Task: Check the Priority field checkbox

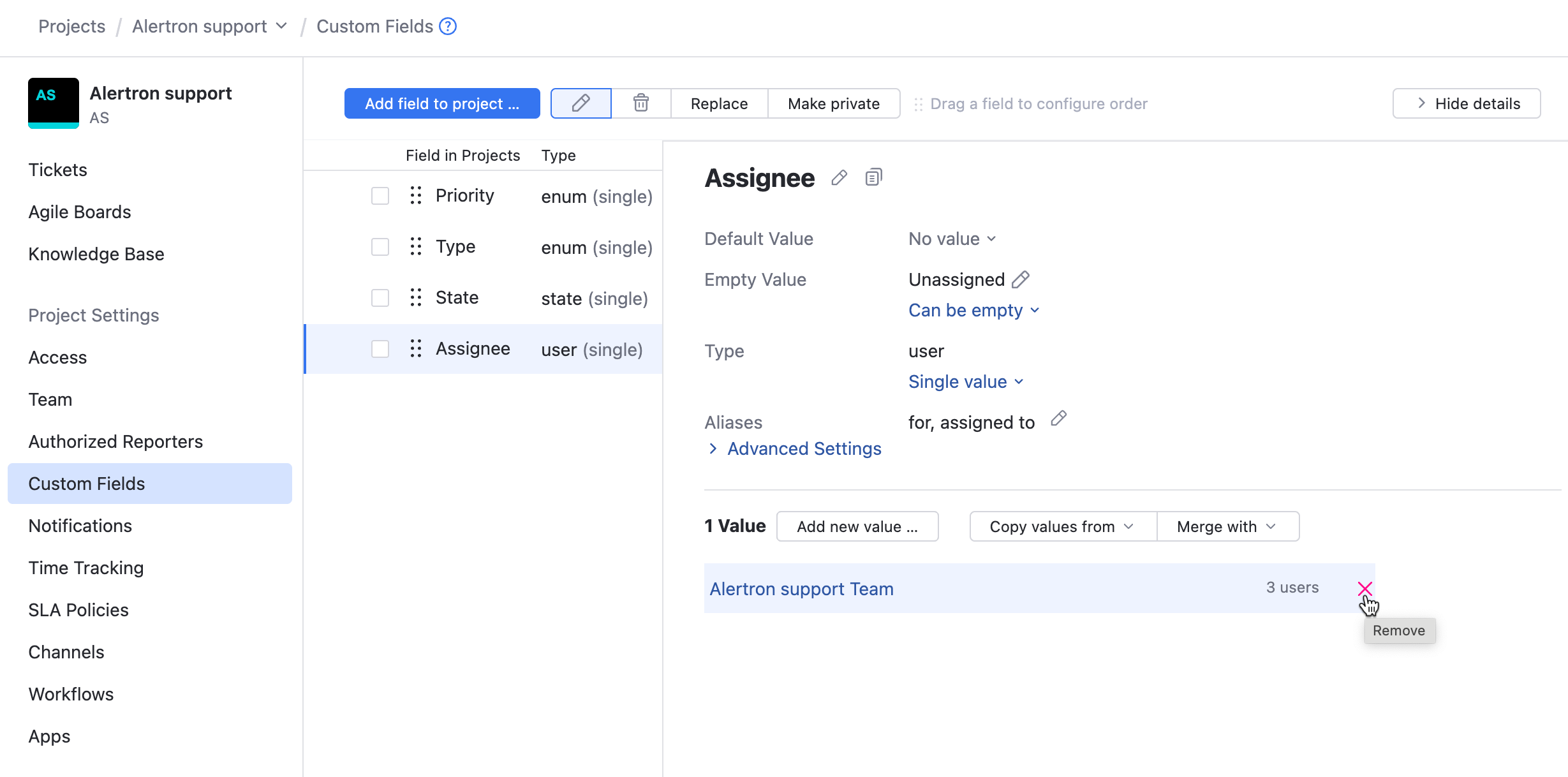Action: click(380, 195)
